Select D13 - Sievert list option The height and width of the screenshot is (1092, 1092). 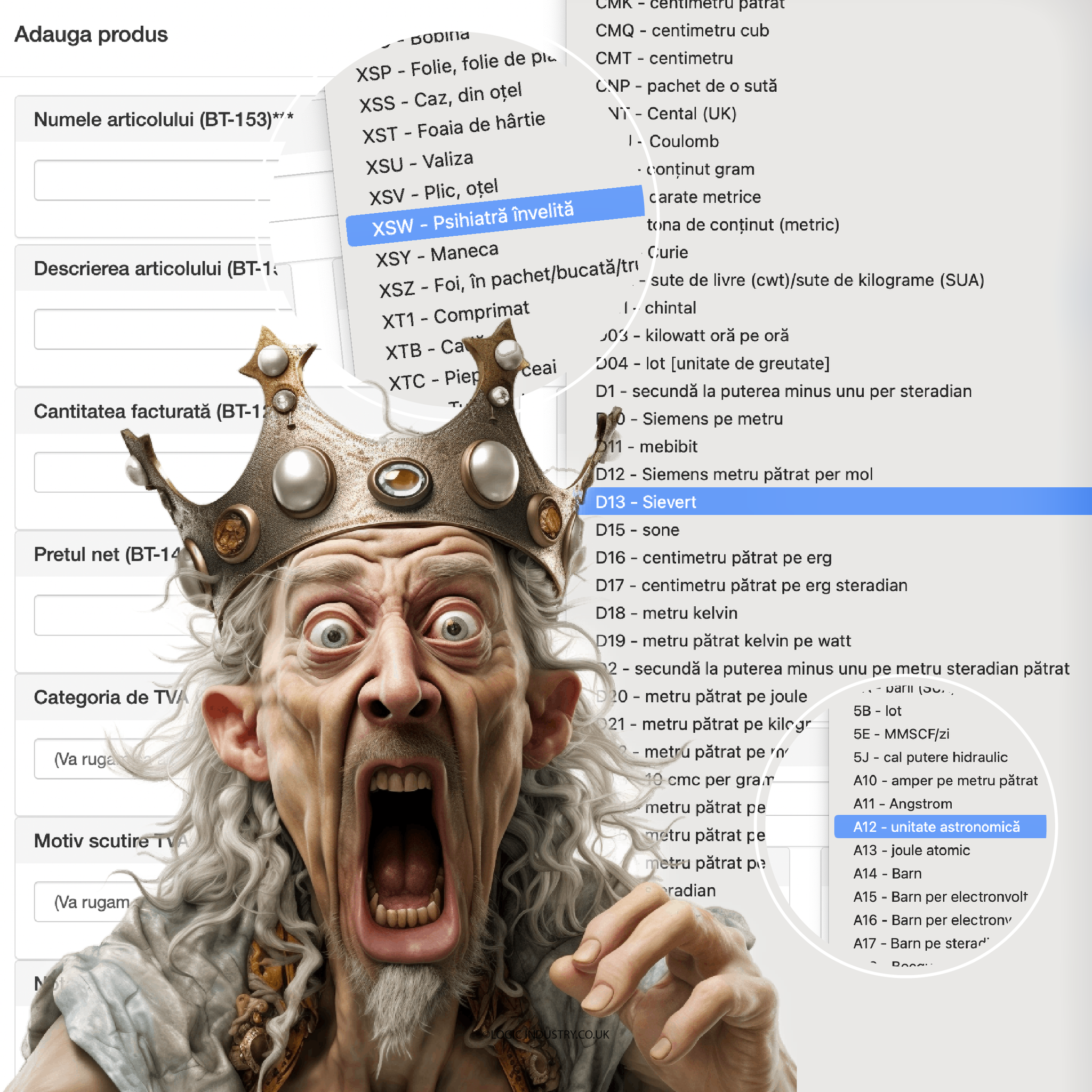646,502
